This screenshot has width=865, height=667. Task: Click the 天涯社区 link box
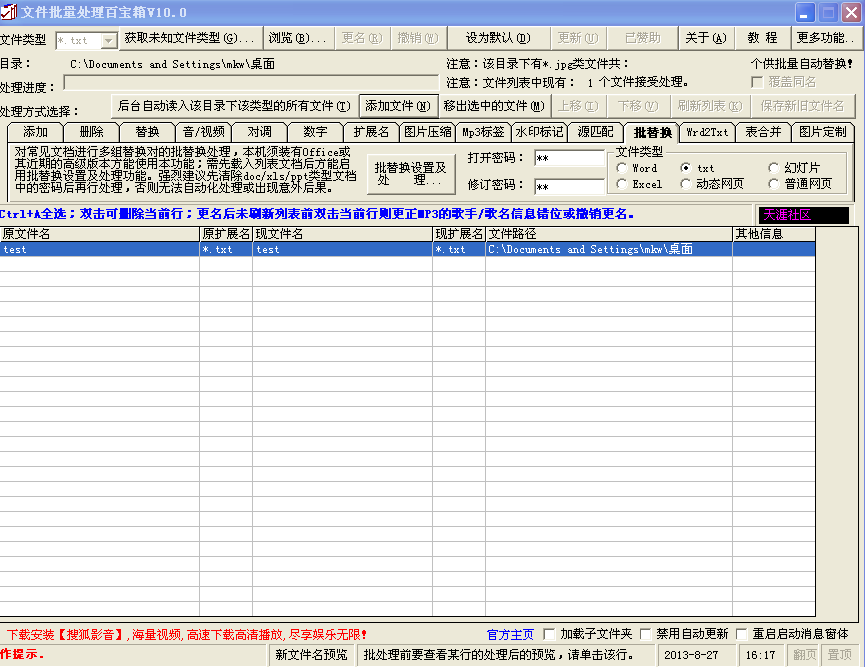pyautogui.click(x=803, y=215)
